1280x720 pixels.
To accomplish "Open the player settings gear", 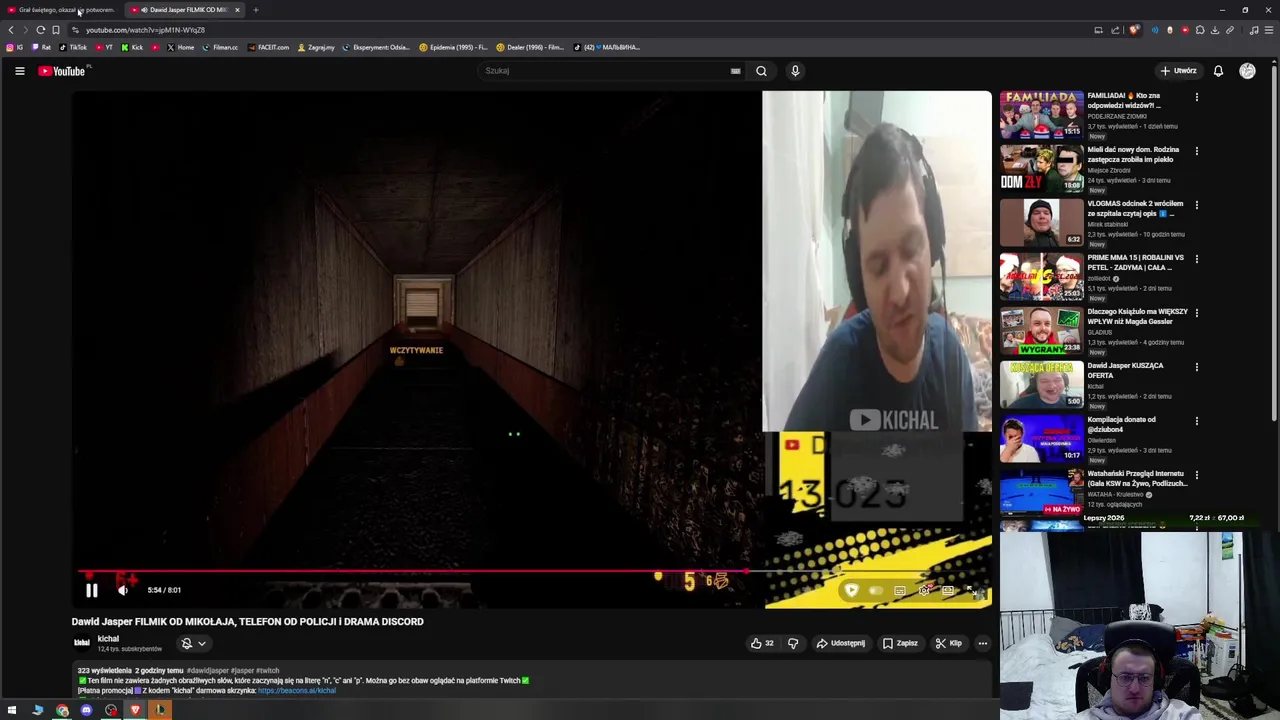I will point(924,591).
